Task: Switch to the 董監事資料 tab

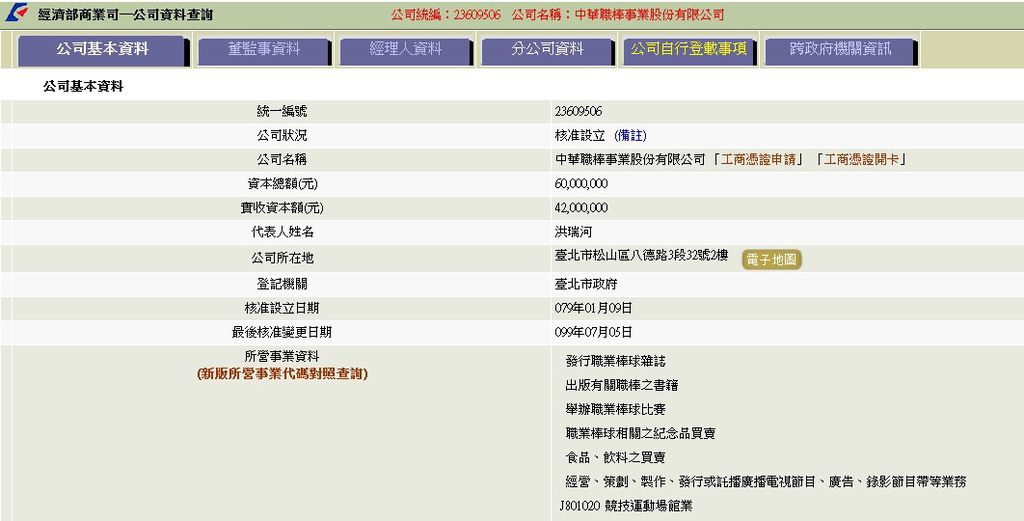Action: pos(263,50)
